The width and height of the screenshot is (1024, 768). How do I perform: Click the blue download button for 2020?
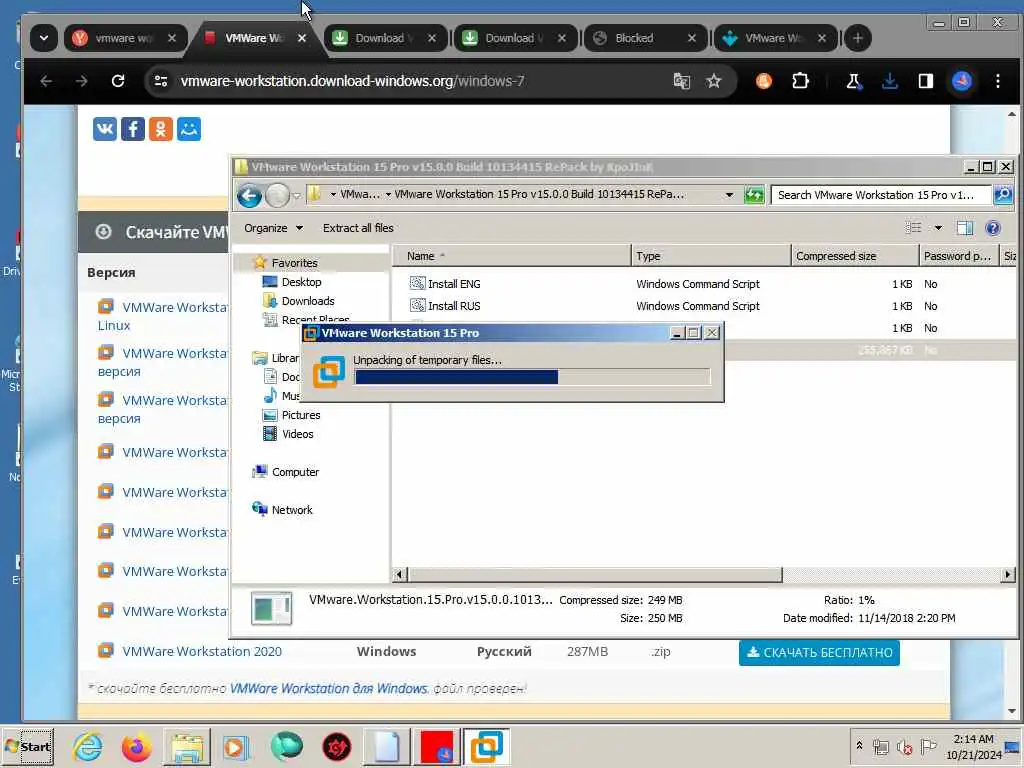click(x=819, y=652)
